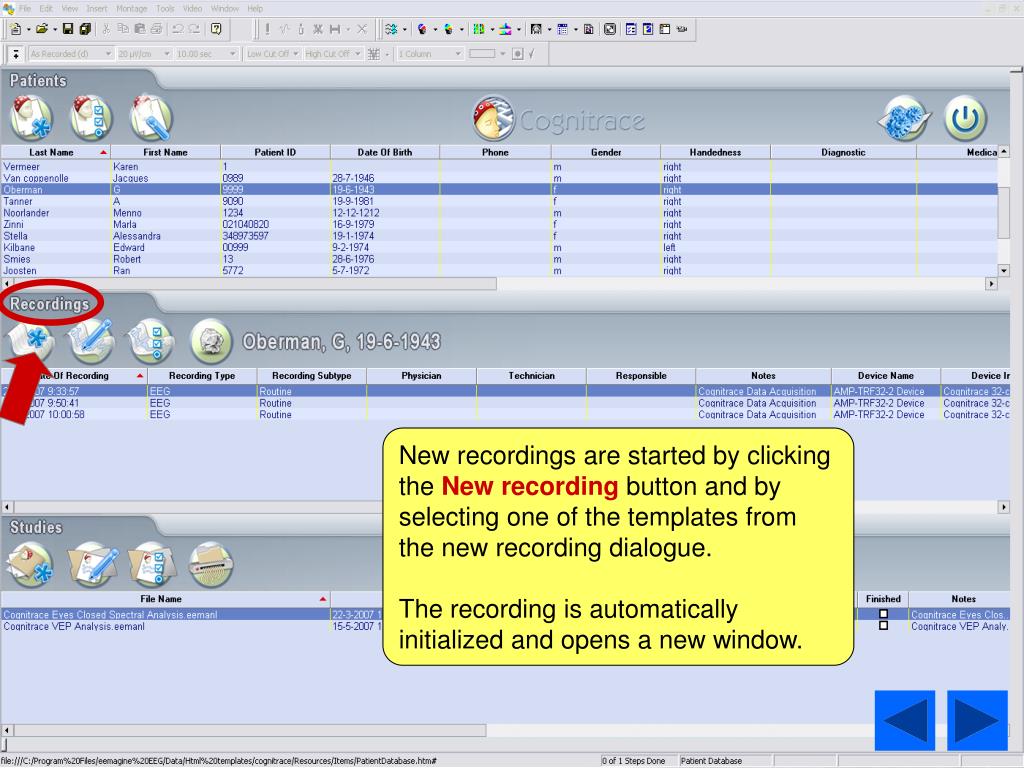Delete recording with crumpled paper icon

click(x=211, y=341)
